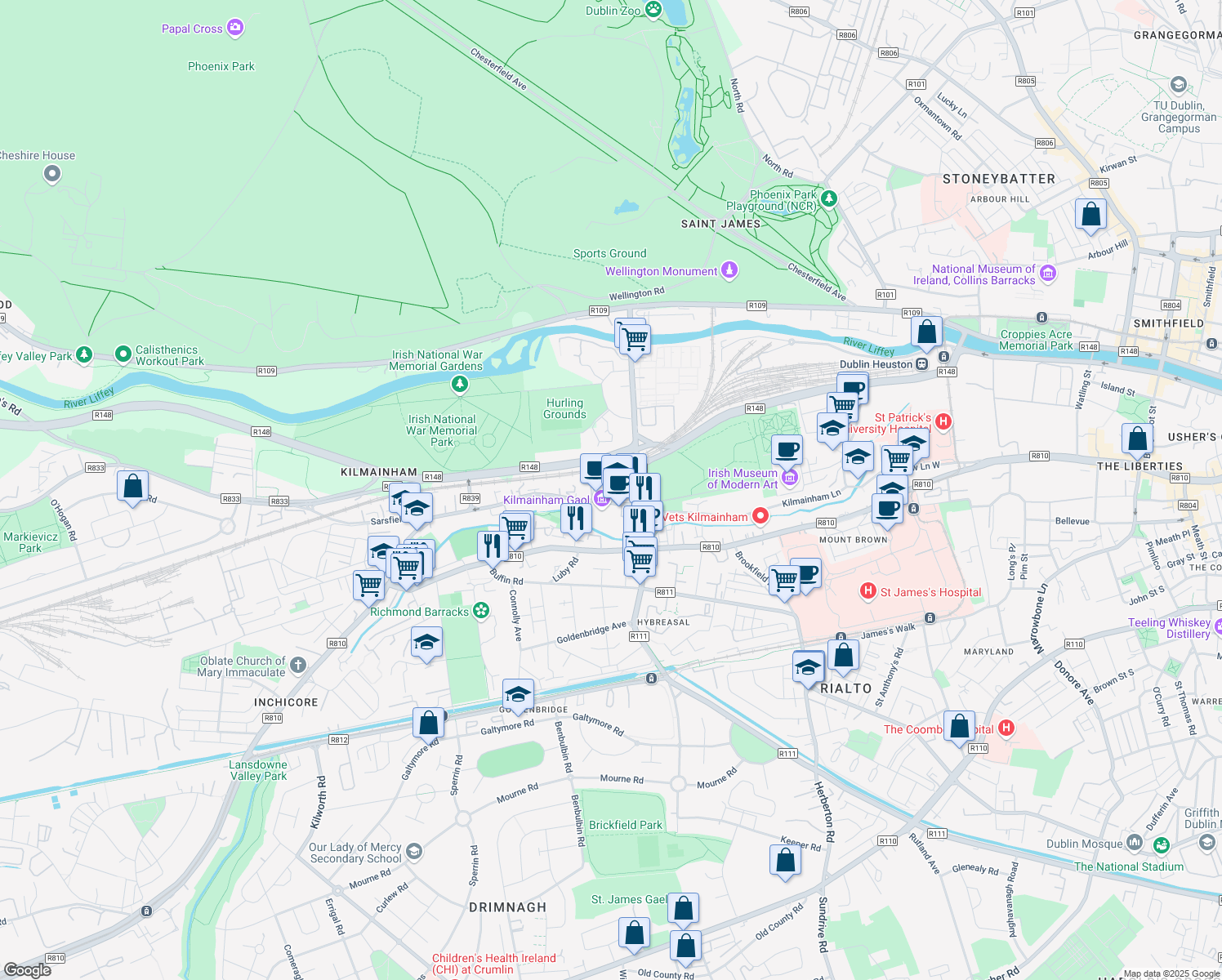Open the graduation cap marker at Goldenbridge
The image size is (1222, 980).
coord(518,696)
